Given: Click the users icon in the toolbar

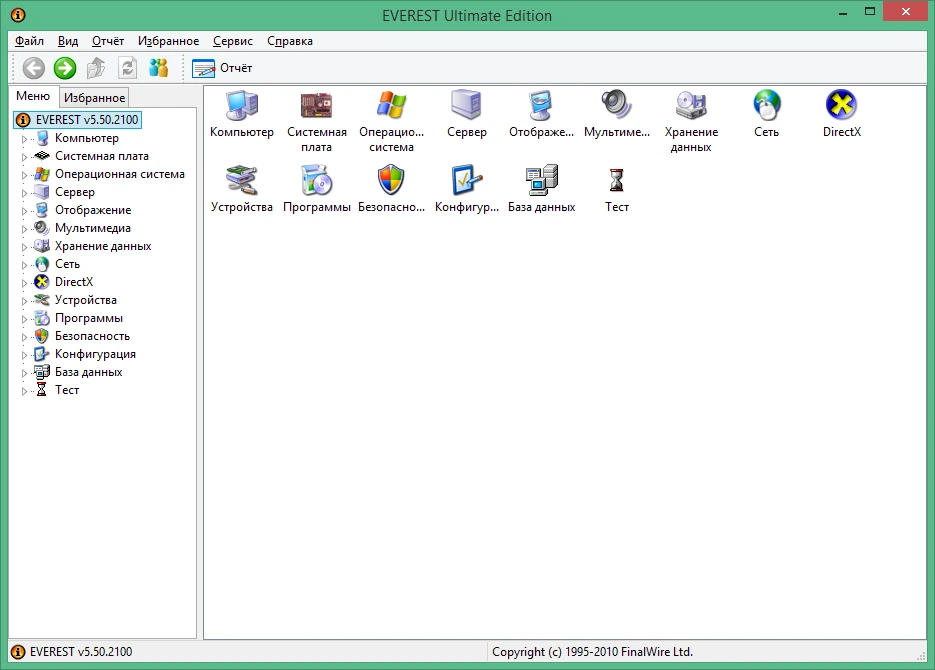Looking at the screenshot, I should (159, 68).
